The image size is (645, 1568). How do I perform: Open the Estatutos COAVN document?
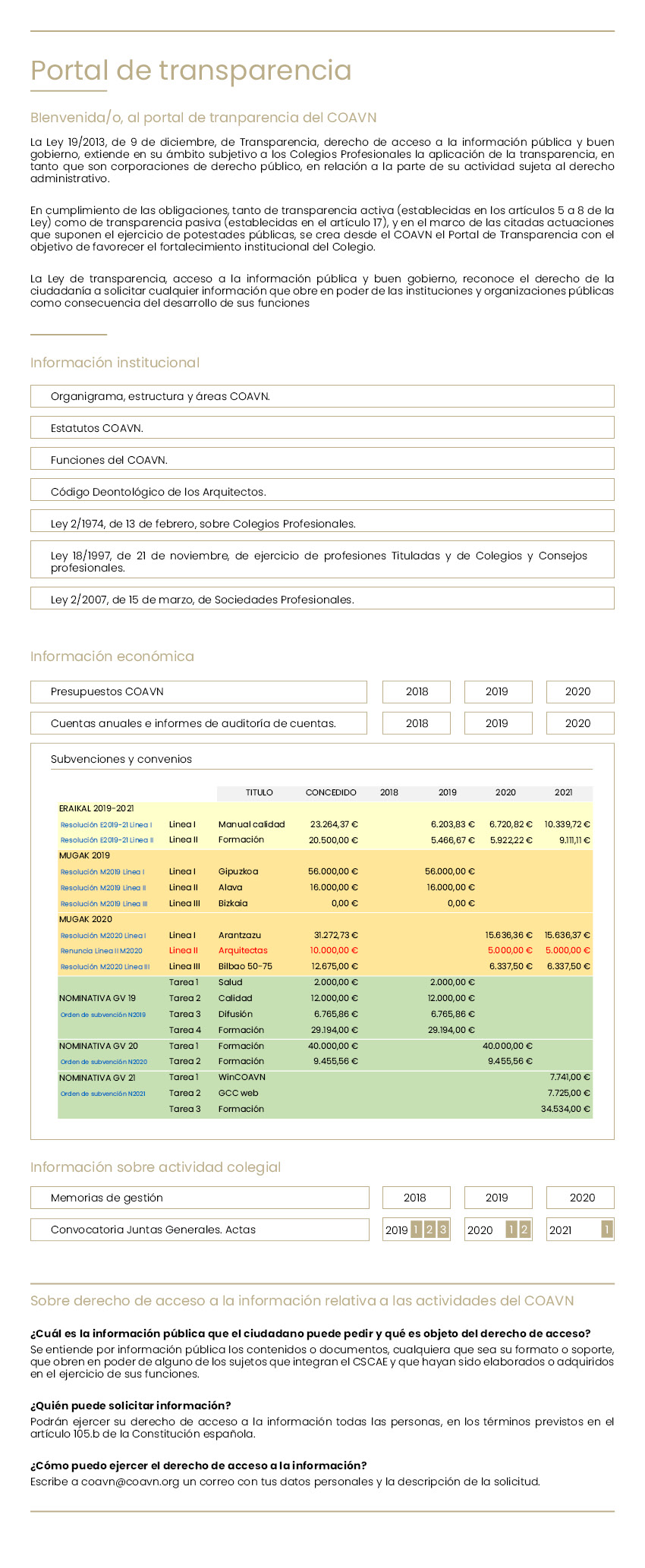[x=322, y=428]
